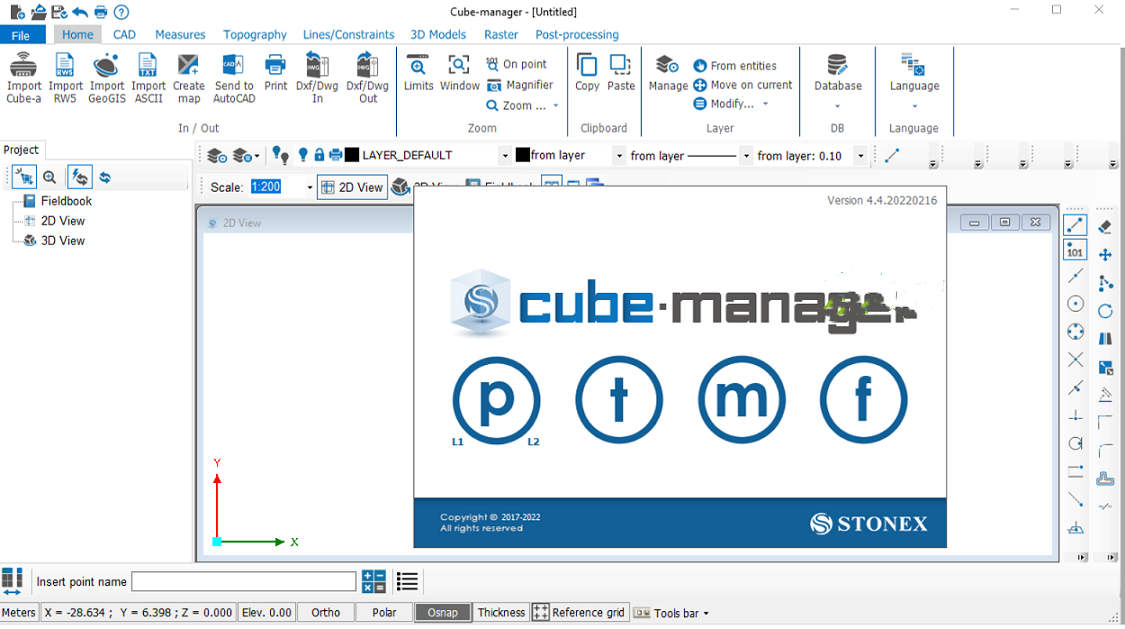Viewport: 1125px width, 629px height.
Task: Toggle layer lock icon
Action: click(319, 155)
